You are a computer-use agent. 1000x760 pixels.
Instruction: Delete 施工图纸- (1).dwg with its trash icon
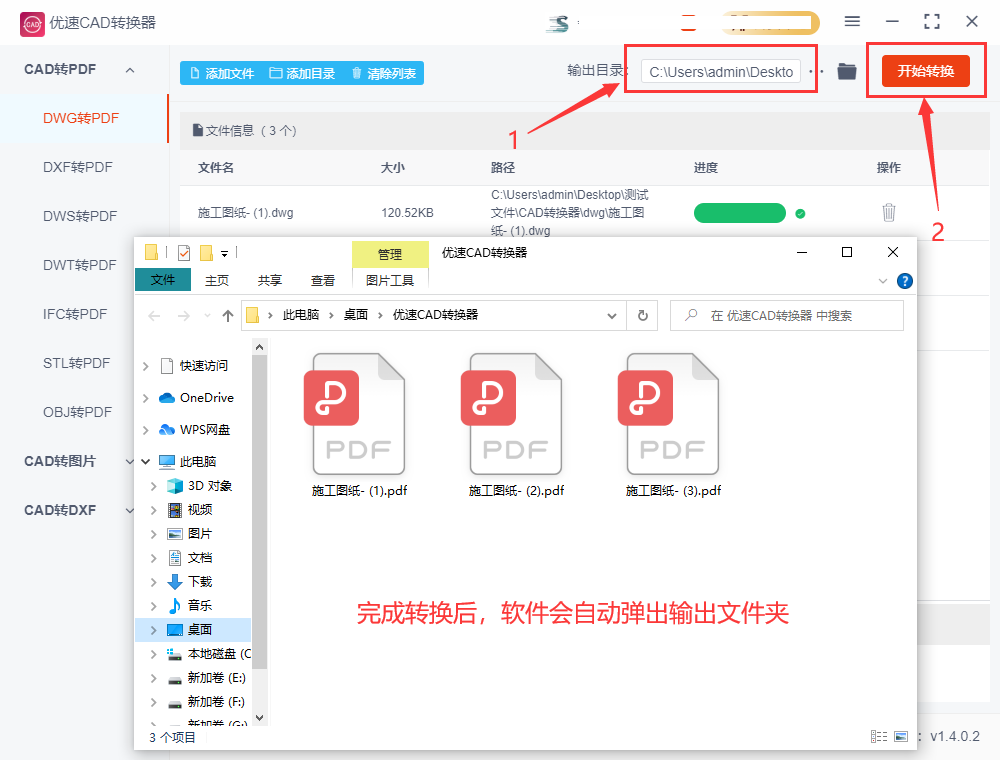(x=888, y=212)
